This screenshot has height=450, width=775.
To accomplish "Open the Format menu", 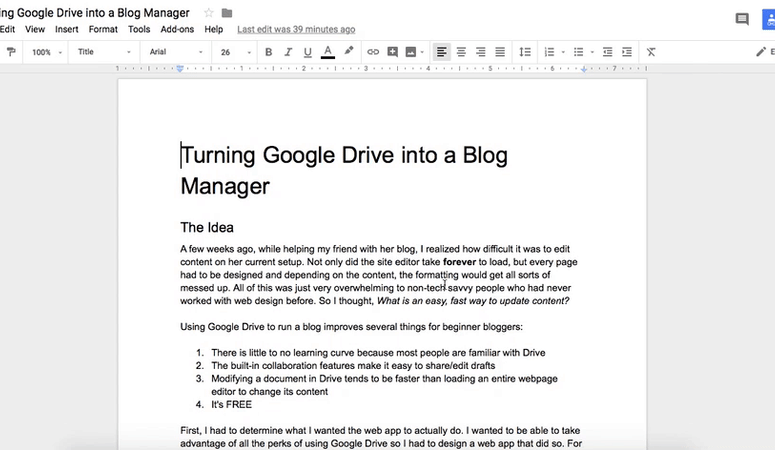I will click(103, 29).
